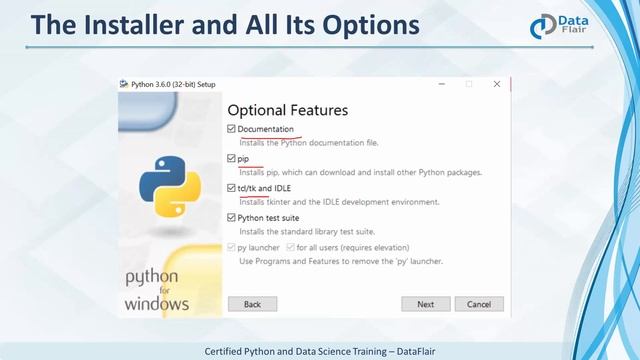This screenshot has height=360, width=640.
Task: Proceed with the Next button
Action: [426, 304]
